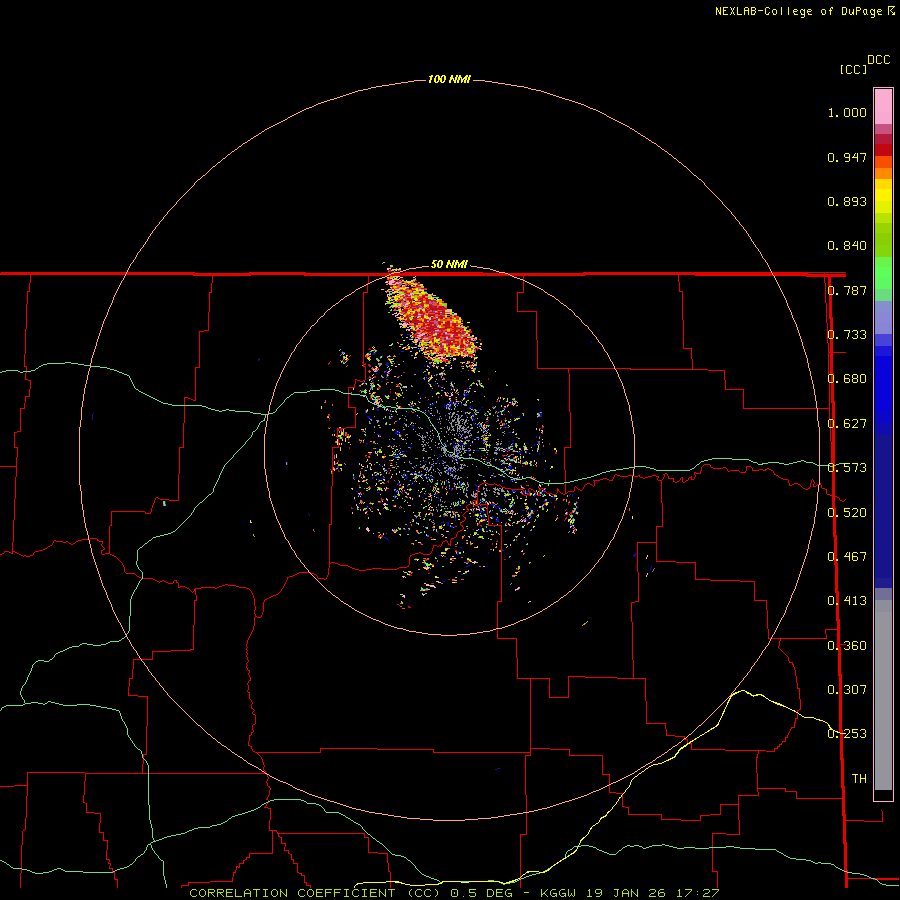Click the TH threshold label
Screen dimensions: 900x900
[x=859, y=779]
